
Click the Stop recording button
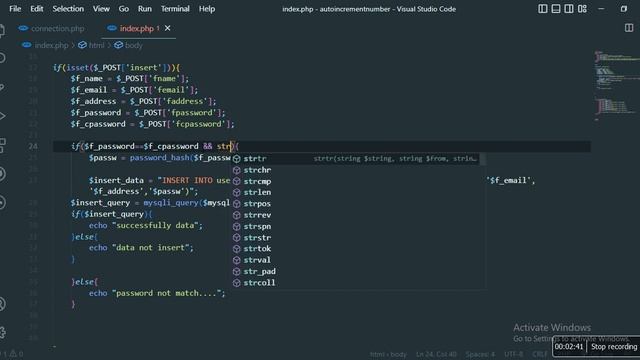(x=614, y=347)
